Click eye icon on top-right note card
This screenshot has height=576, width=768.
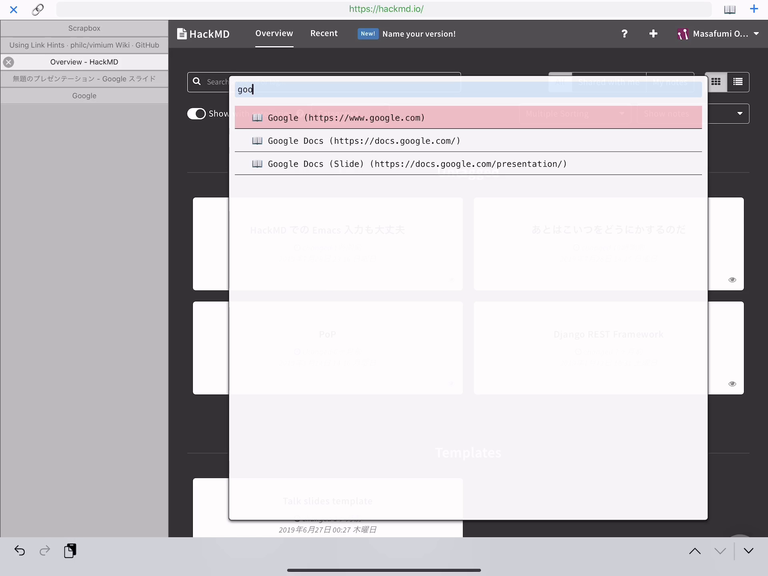(732, 280)
